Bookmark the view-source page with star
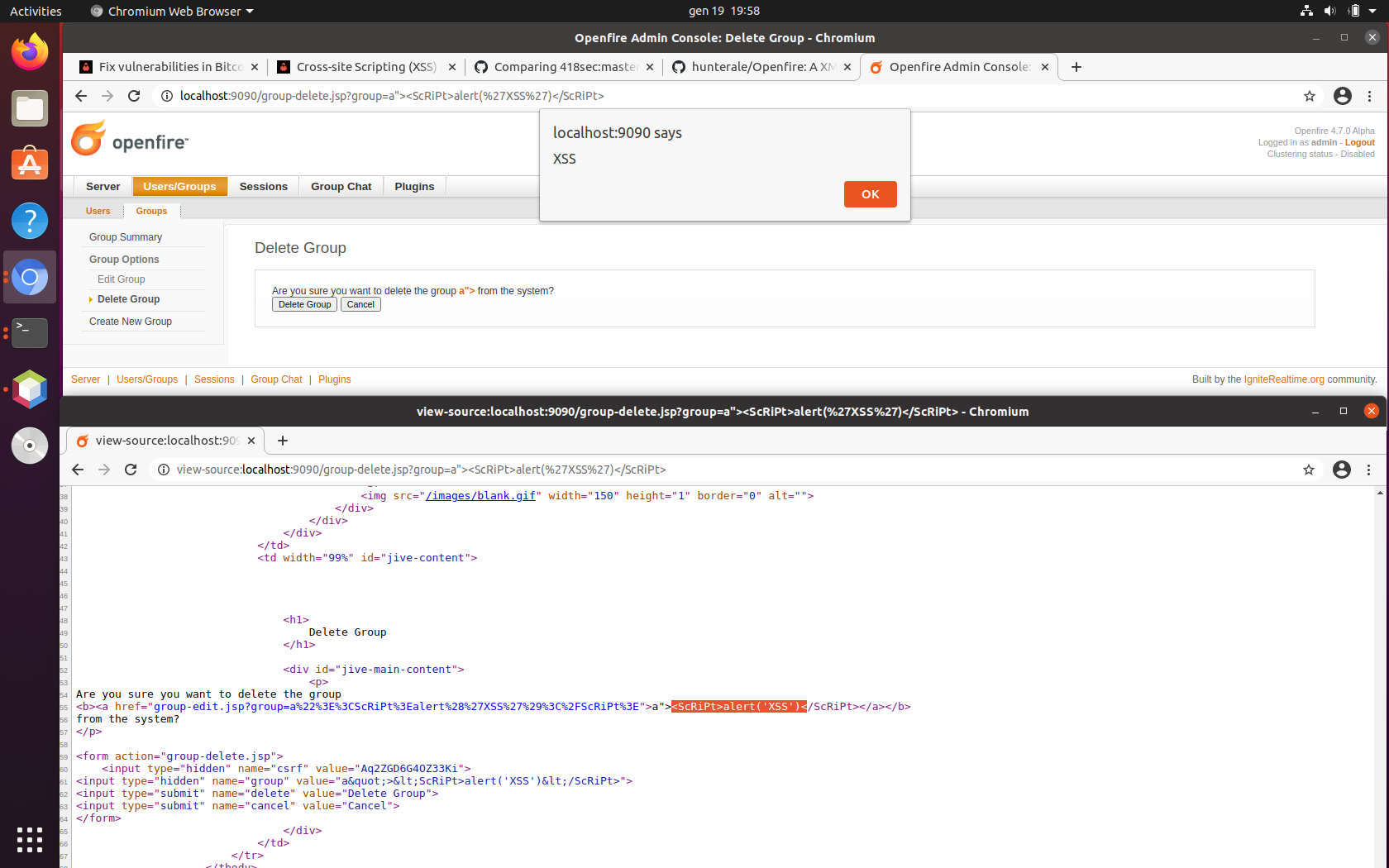 (x=1309, y=470)
